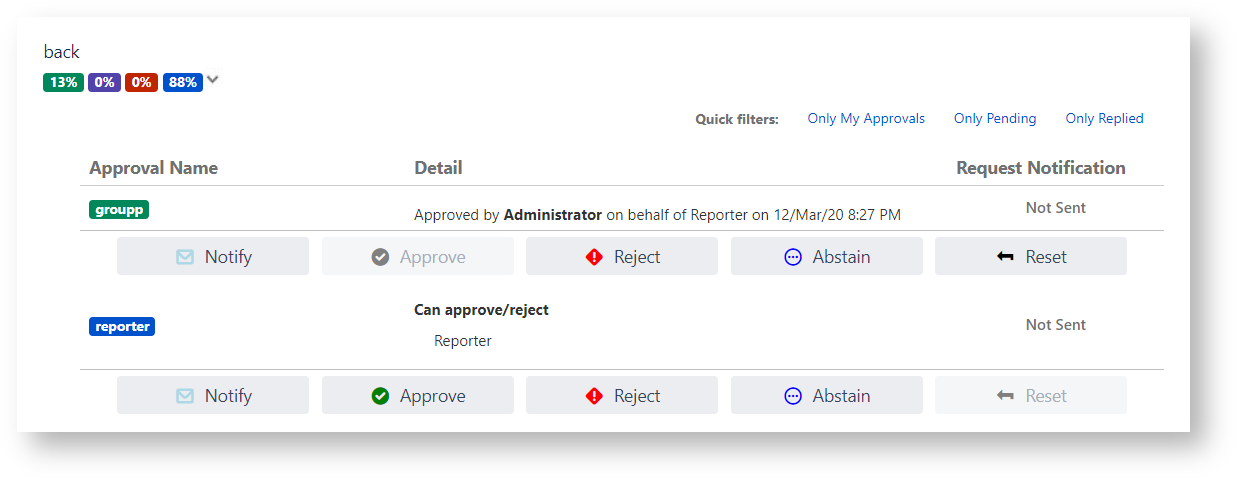The width and height of the screenshot is (1238, 480).
Task: Click green checkmark Approve icon for reporter
Action: tap(380, 396)
